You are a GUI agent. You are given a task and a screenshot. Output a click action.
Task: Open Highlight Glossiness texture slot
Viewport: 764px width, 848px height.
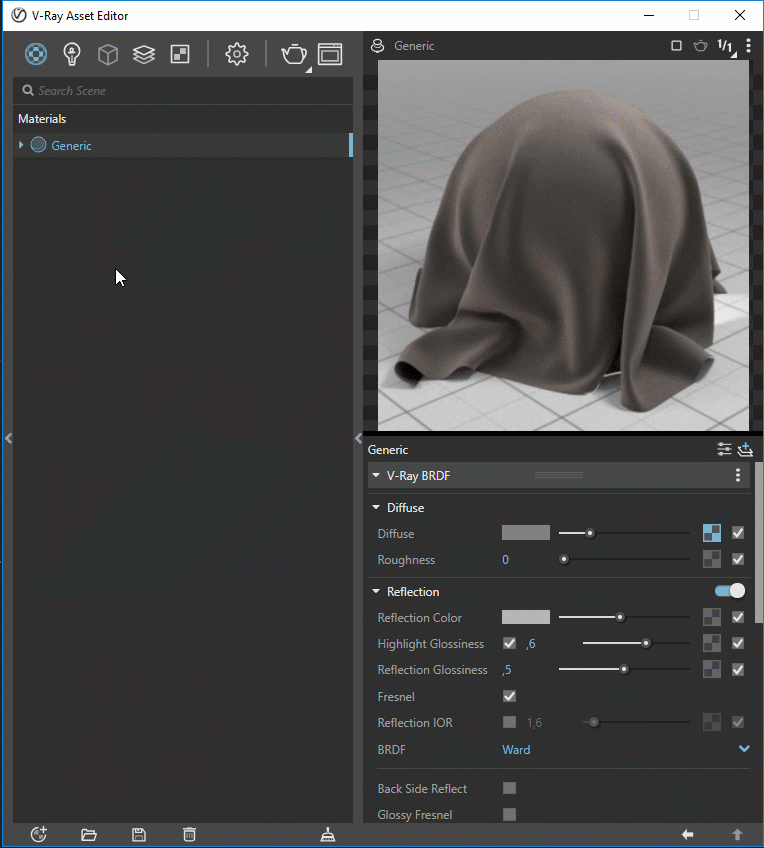tap(712, 643)
